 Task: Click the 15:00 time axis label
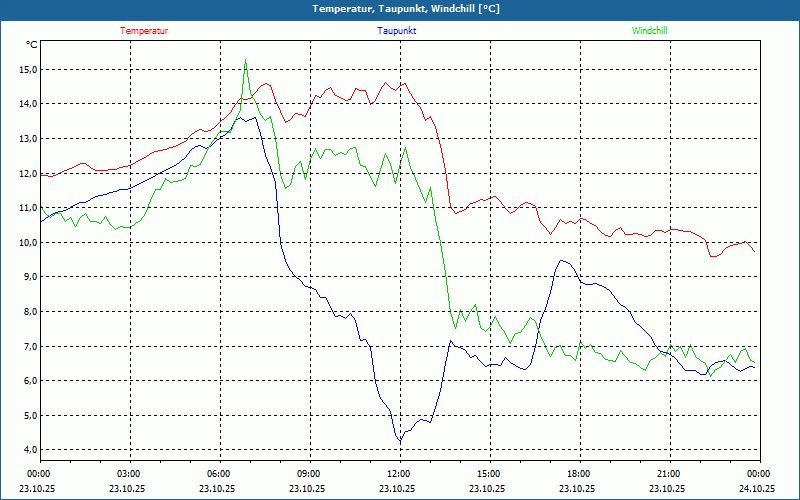tap(490, 473)
